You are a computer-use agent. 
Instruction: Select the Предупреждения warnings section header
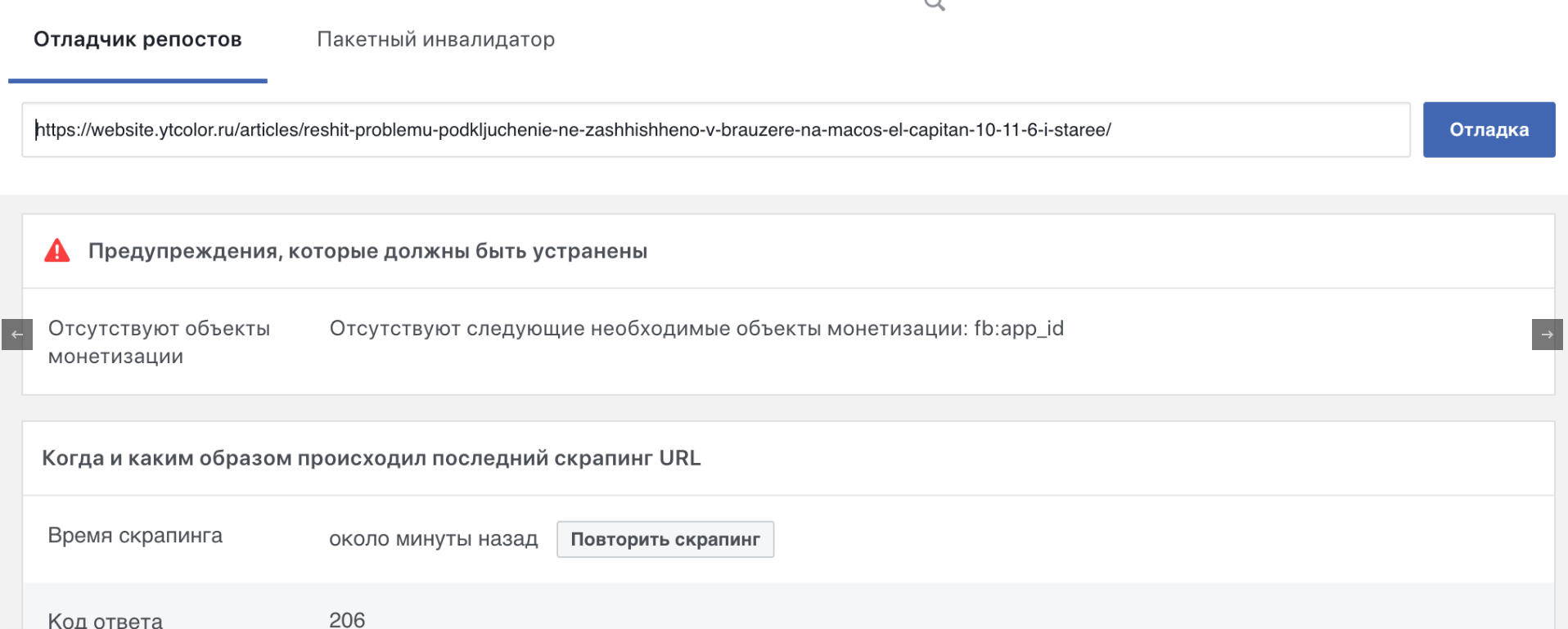point(367,251)
